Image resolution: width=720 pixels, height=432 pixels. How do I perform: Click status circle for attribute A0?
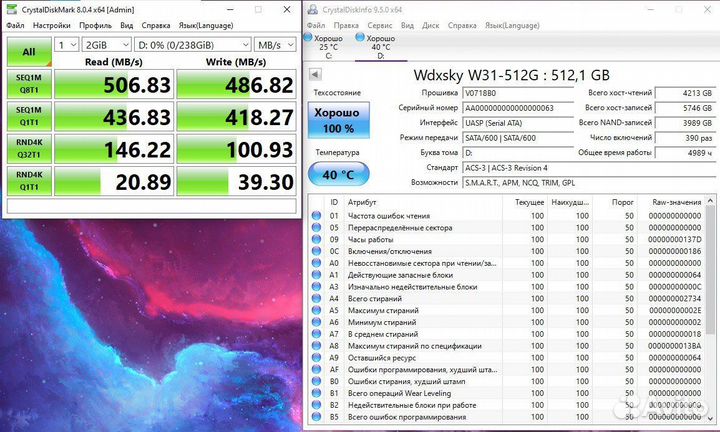(316, 263)
